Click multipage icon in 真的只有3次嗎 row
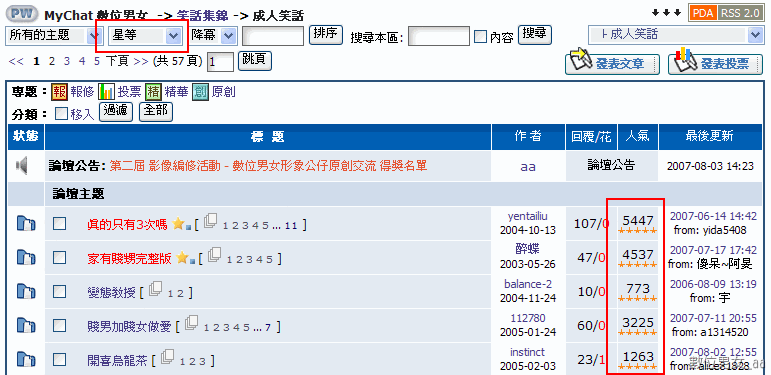The height and width of the screenshot is (375, 771). 210,221
